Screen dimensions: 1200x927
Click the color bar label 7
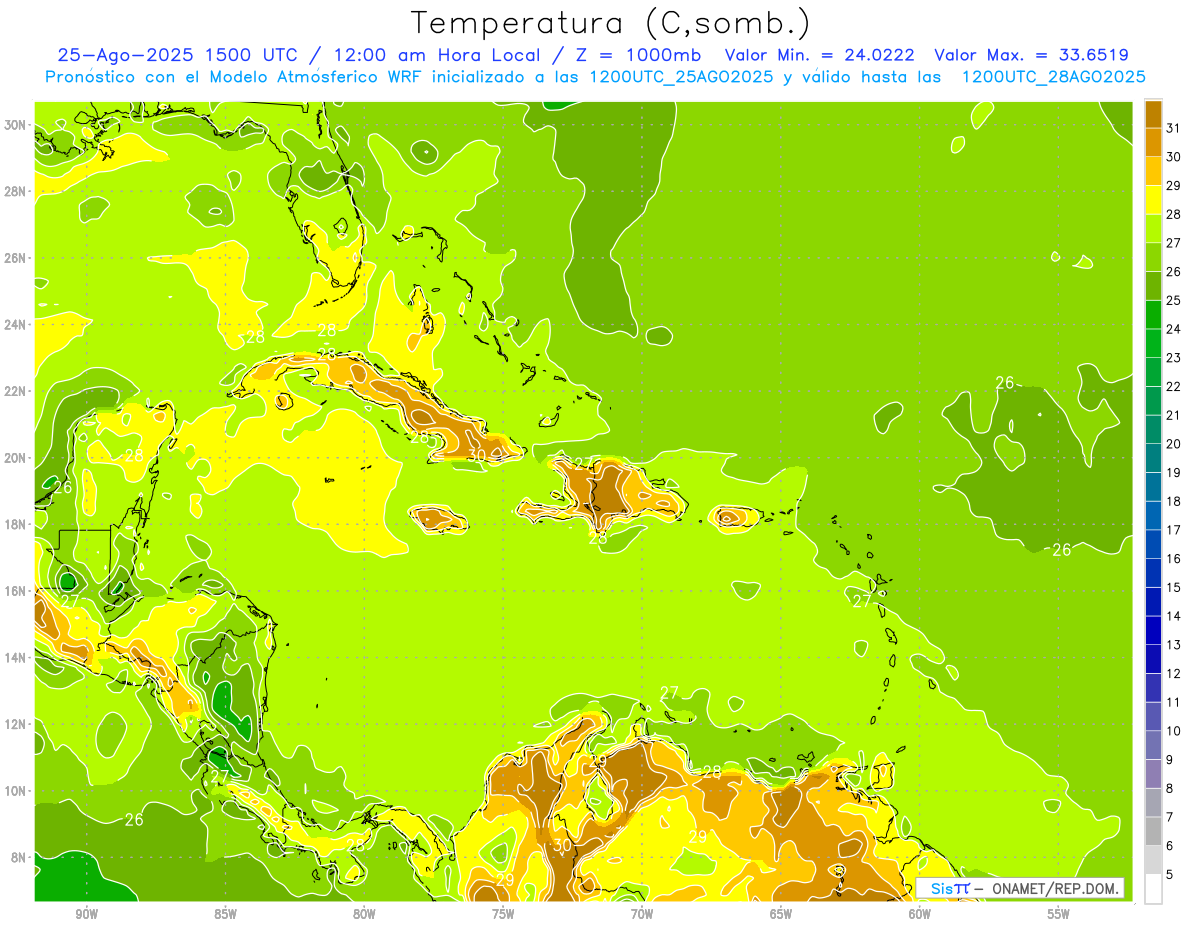pyautogui.click(x=1169, y=817)
